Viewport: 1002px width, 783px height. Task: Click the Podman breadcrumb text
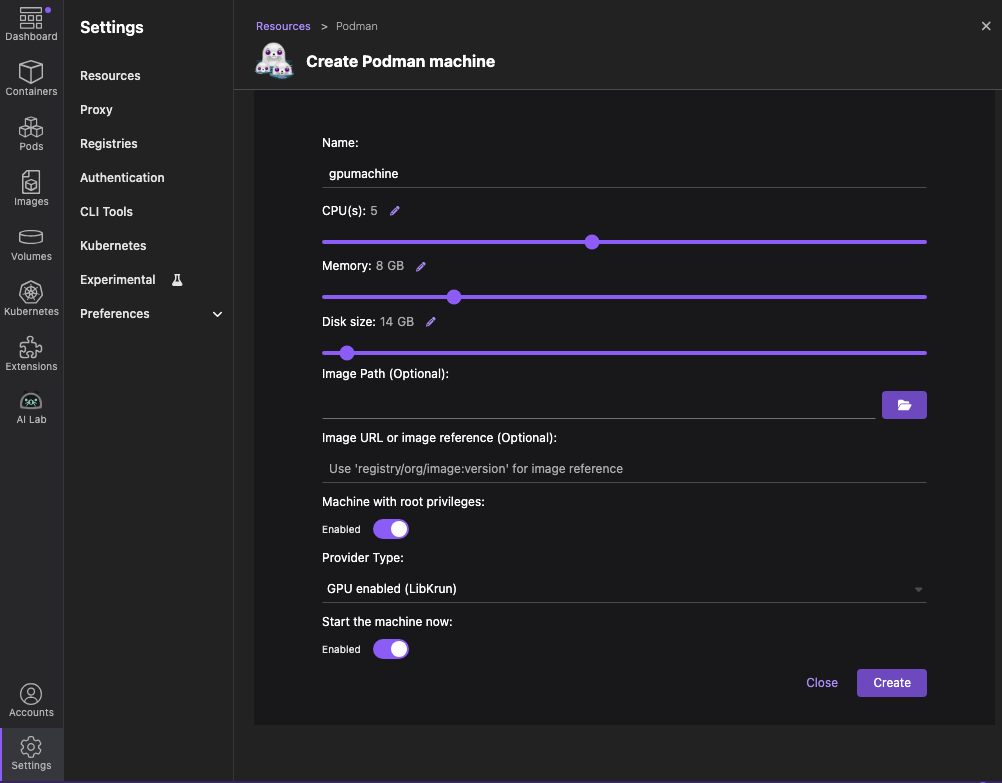(357, 26)
